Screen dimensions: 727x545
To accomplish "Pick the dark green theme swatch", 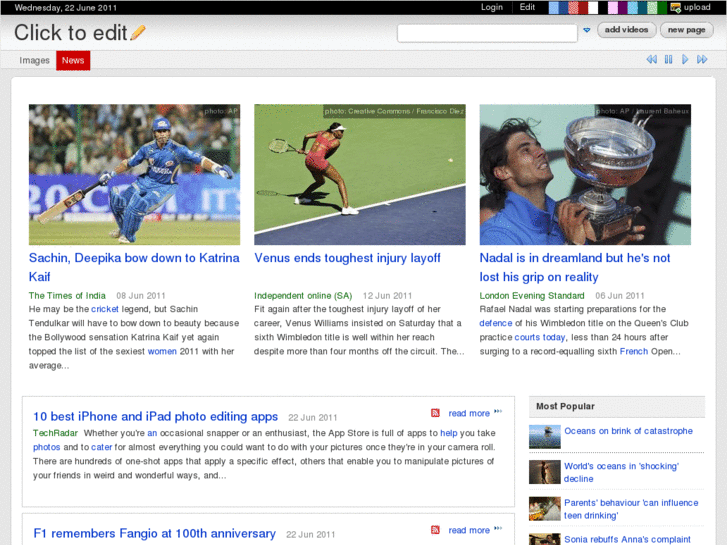I will (662, 7).
